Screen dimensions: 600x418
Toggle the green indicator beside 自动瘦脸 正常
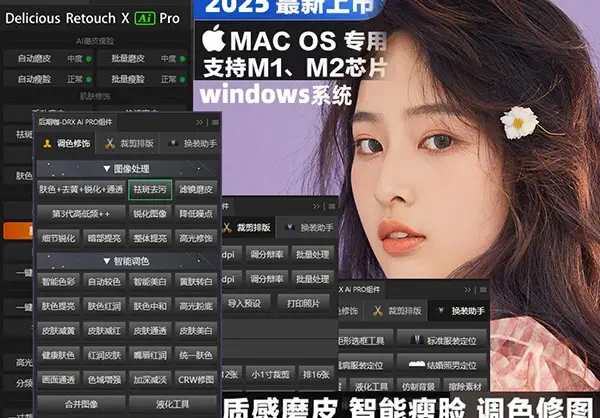[89, 80]
